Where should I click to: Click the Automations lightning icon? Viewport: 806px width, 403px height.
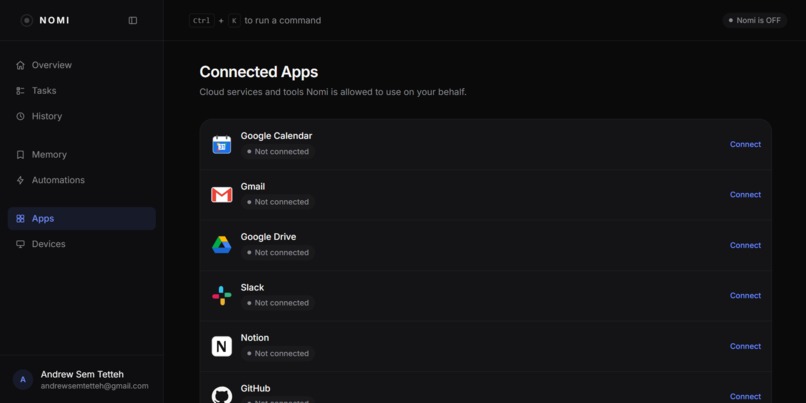coord(20,180)
